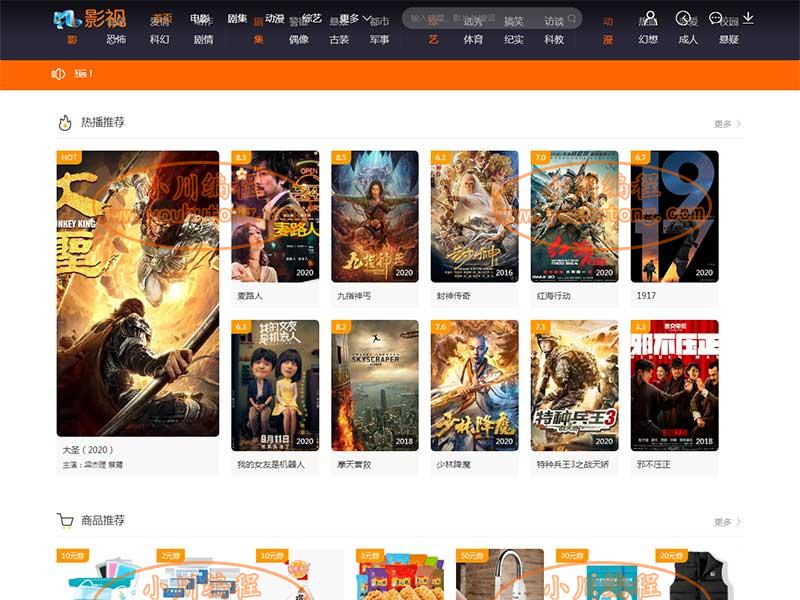Open the 剧集 navigation tab
Screen dimensions: 800x600
click(x=237, y=19)
